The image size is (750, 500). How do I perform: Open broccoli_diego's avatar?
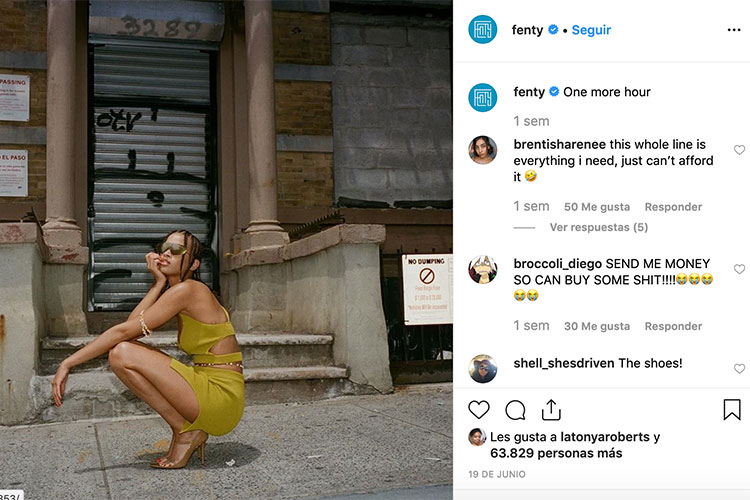click(x=482, y=269)
